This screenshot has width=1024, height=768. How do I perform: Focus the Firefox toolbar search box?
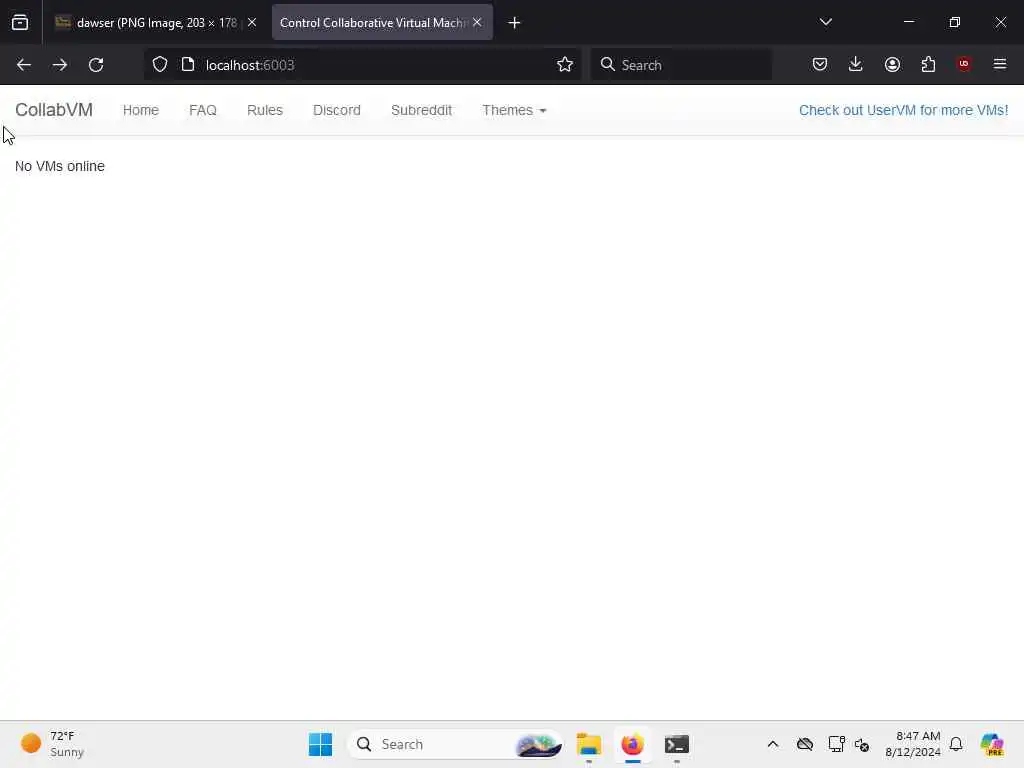[681, 65]
